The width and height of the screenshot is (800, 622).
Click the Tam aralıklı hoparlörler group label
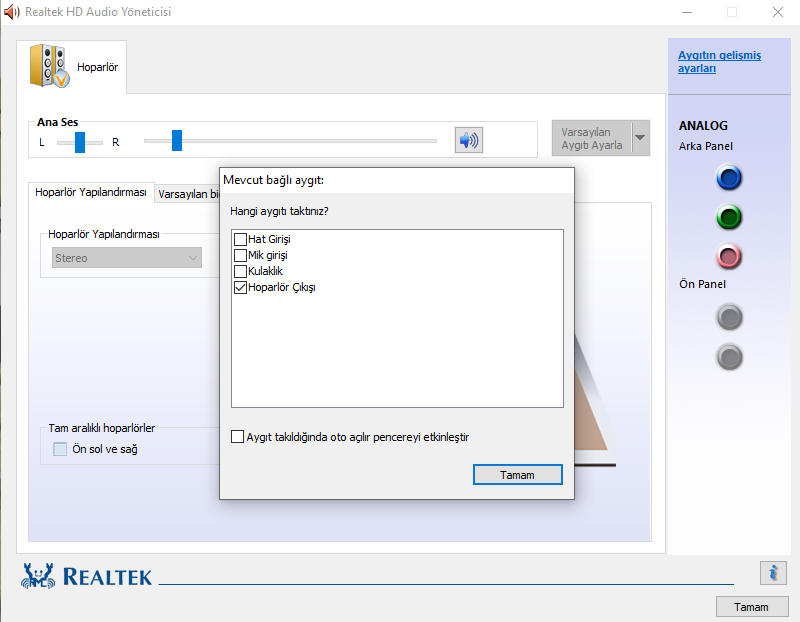(x=102, y=428)
